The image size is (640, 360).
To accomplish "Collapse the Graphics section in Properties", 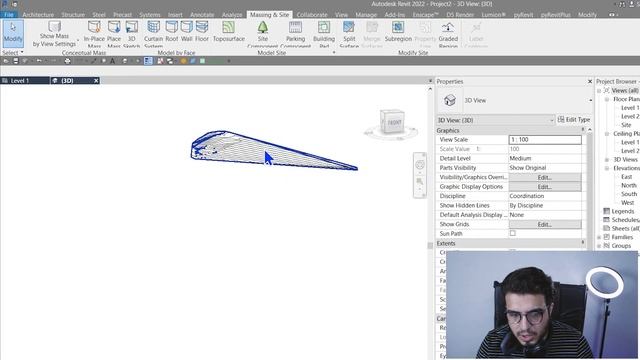I will 583,130.
